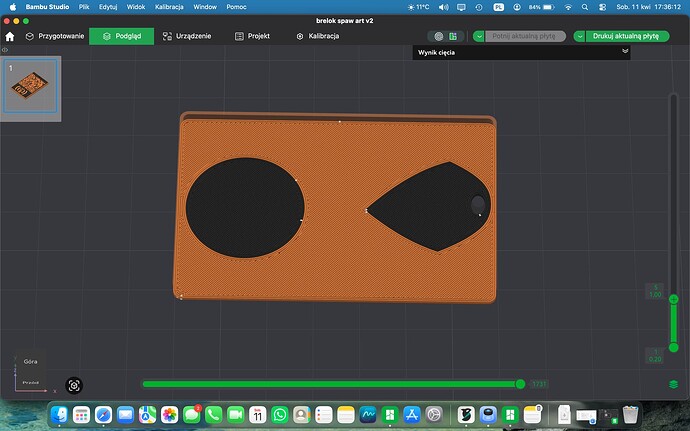Open the home screen icon
This screenshot has height=431, width=690.
click(10, 37)
